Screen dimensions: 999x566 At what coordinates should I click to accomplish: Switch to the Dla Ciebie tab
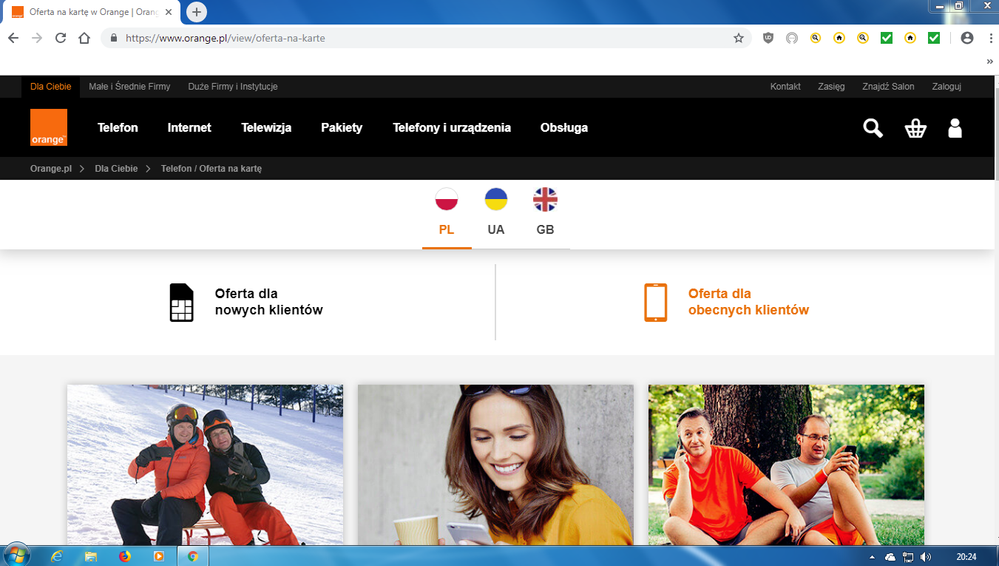[51, 87]
